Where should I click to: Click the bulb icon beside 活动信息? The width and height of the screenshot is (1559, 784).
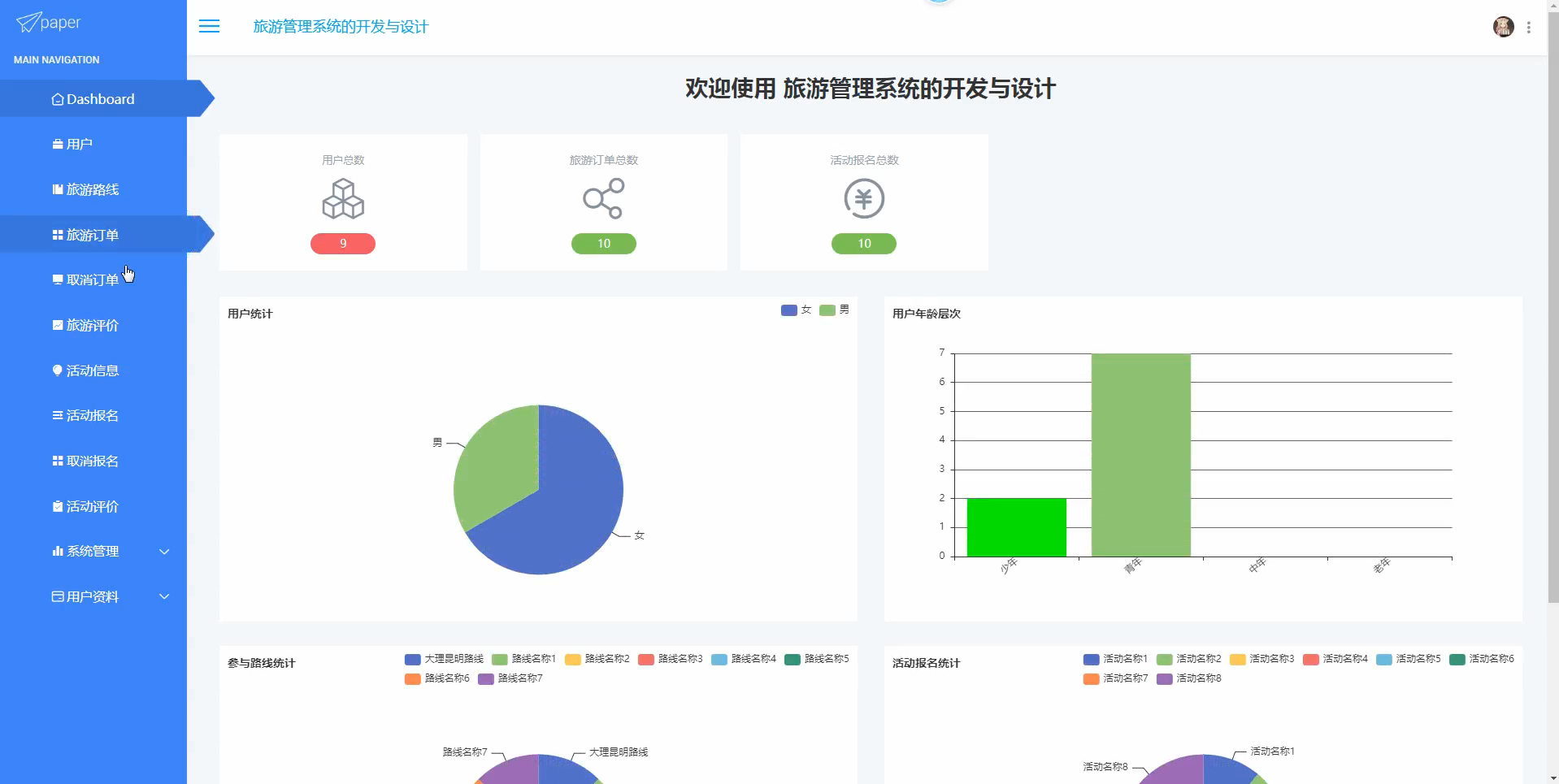(x=58, y=370)
